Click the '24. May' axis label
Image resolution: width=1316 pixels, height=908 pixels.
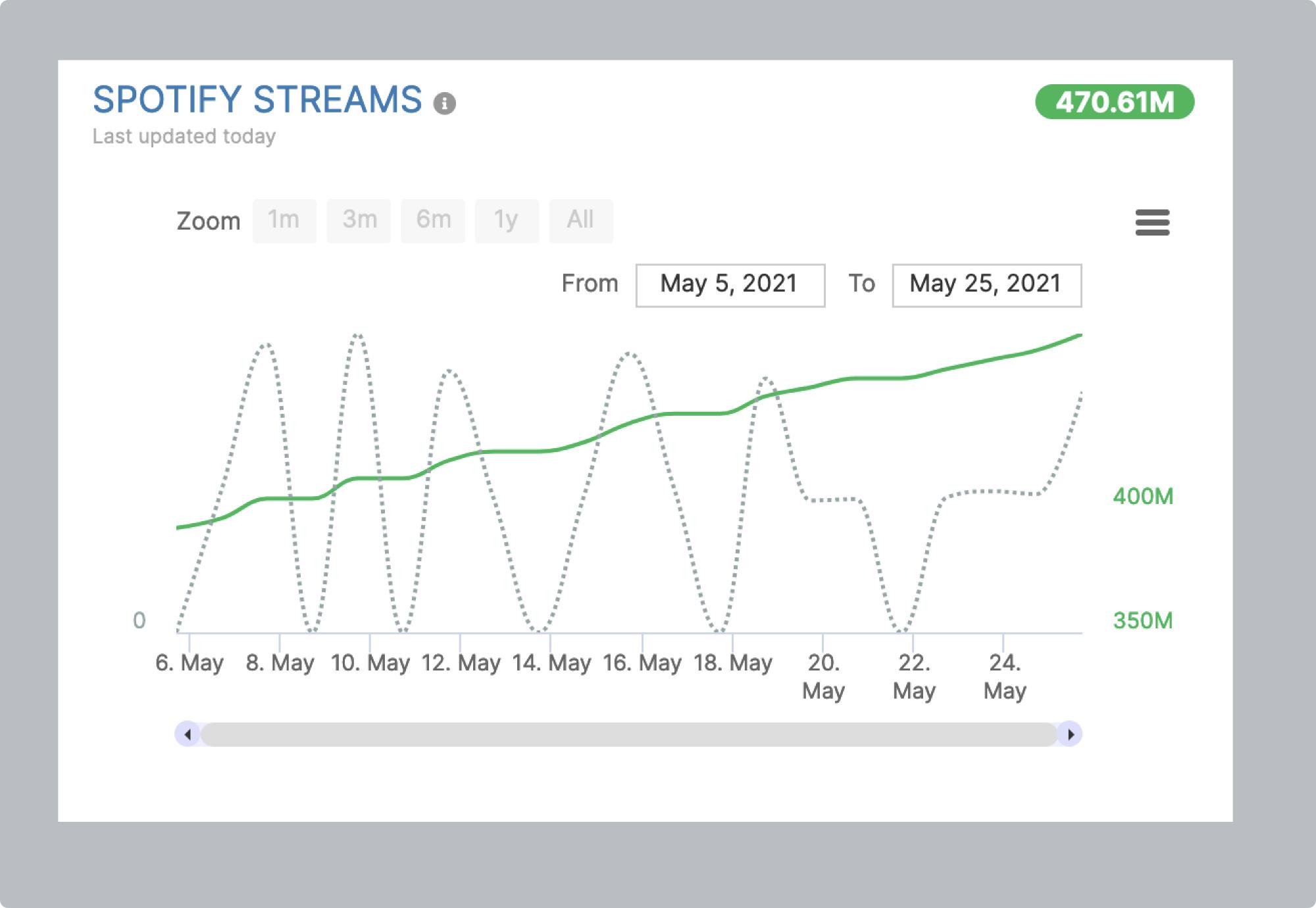(1005, 676)
